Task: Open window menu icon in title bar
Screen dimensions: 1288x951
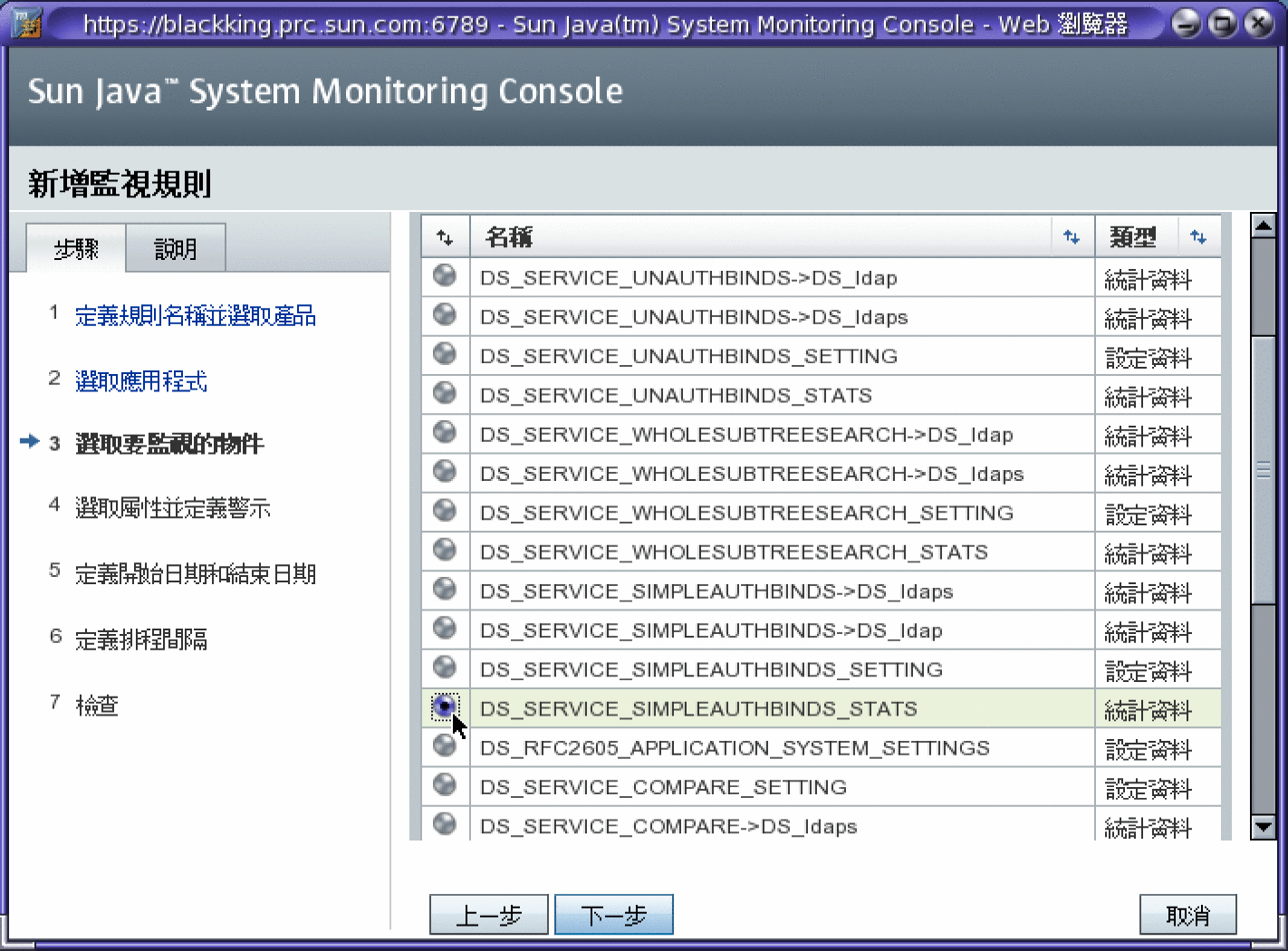Action: (x=27, y=23)
